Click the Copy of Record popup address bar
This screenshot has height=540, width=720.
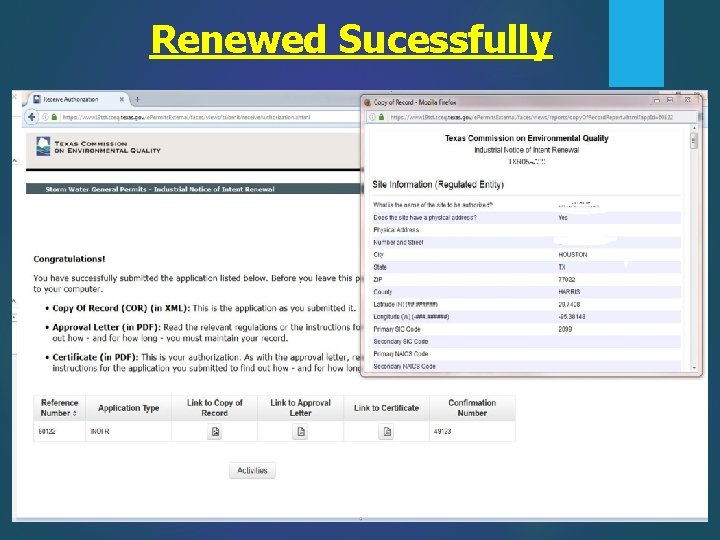(531, 118)
